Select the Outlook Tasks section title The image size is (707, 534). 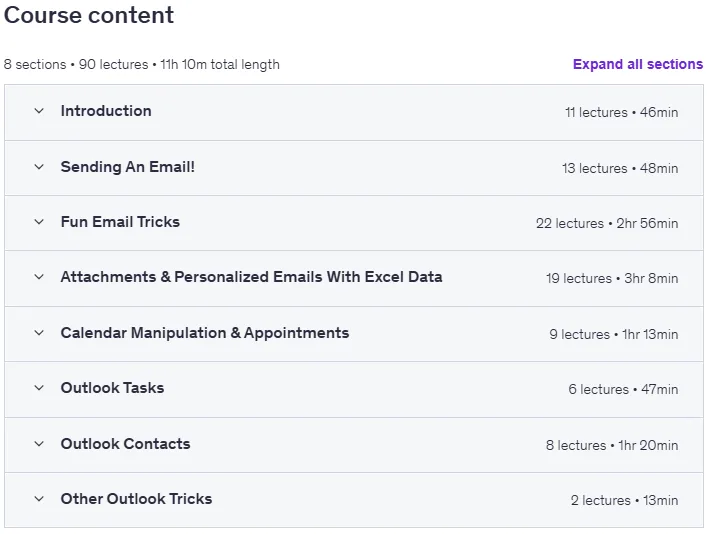(x=112, y=388)
